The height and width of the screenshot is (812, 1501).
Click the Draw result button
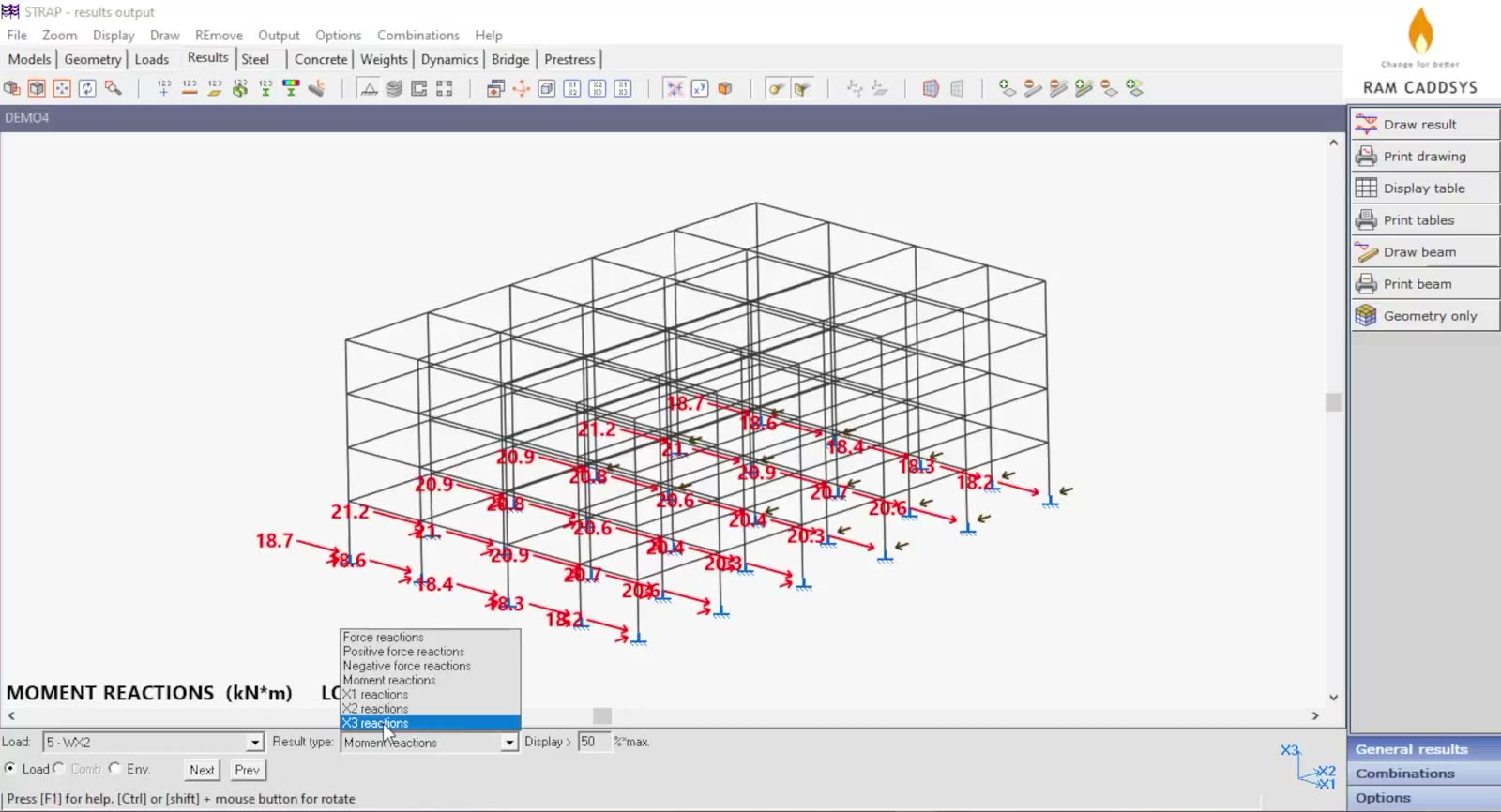(x=1425, y=124)
